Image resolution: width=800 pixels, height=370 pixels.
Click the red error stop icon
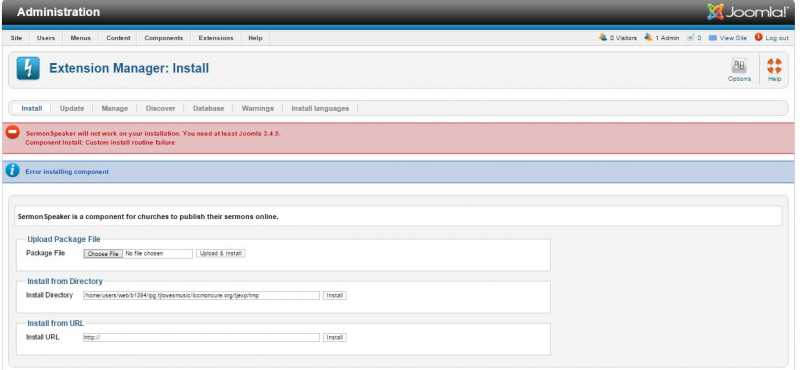point(13,133)
